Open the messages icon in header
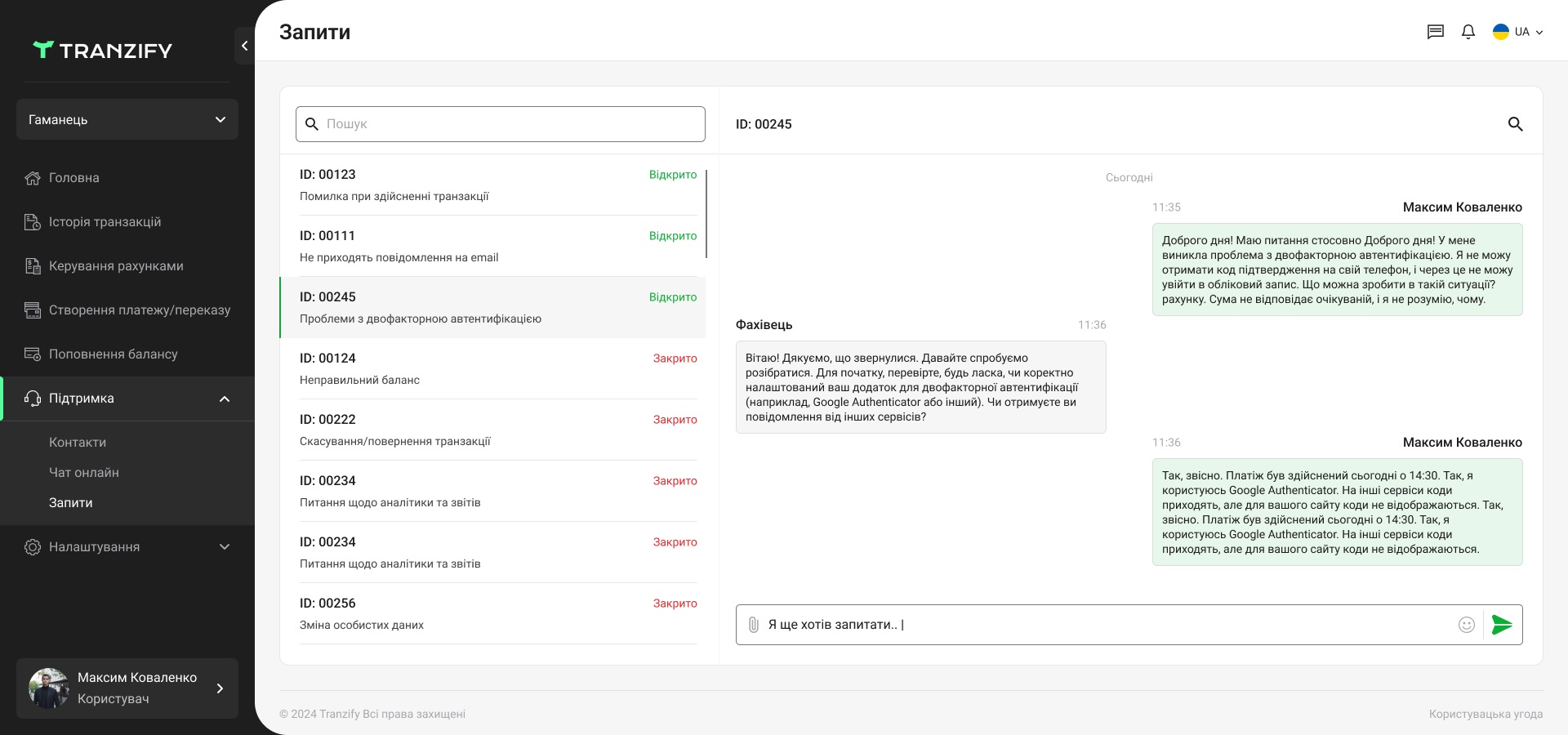The width and height of the screenshot is (1568, 735). click(1436, 32)
